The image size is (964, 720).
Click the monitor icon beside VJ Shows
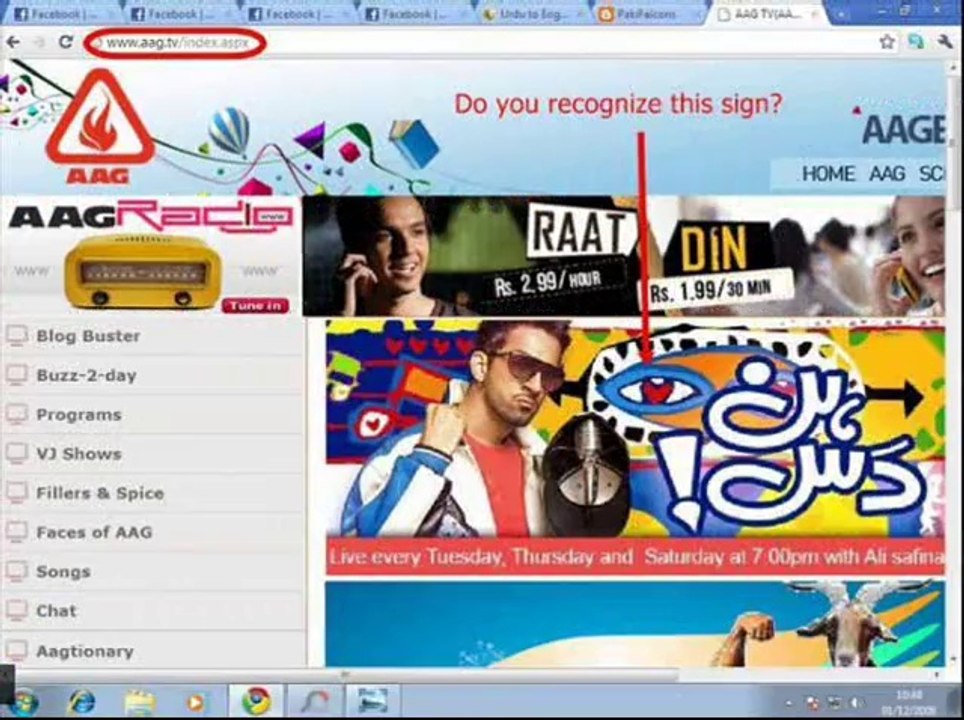(17, 454)
